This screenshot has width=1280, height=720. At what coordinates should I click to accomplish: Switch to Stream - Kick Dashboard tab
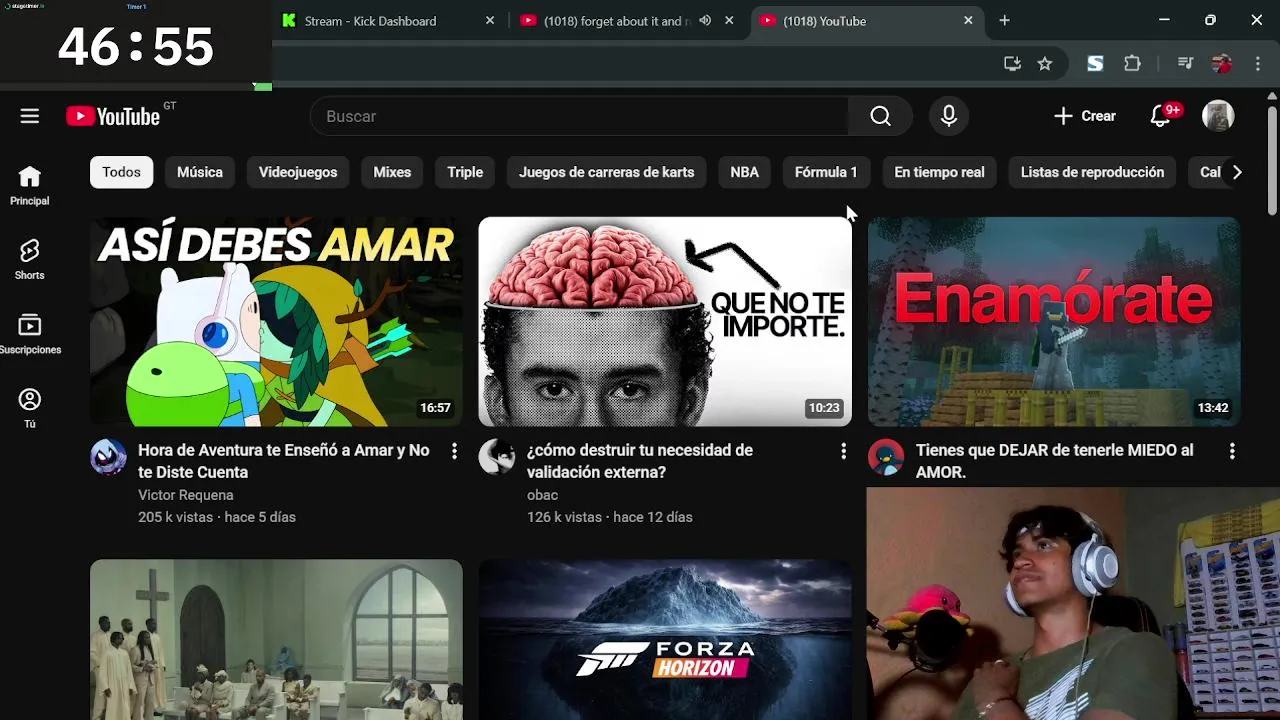[390, 20]
